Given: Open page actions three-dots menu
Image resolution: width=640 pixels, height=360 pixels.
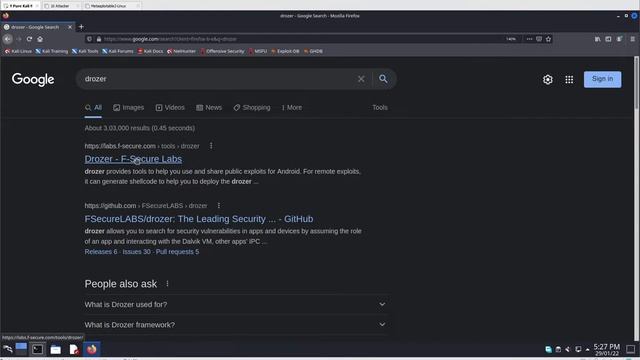Looking at the screenshot, I should (529, 39).
